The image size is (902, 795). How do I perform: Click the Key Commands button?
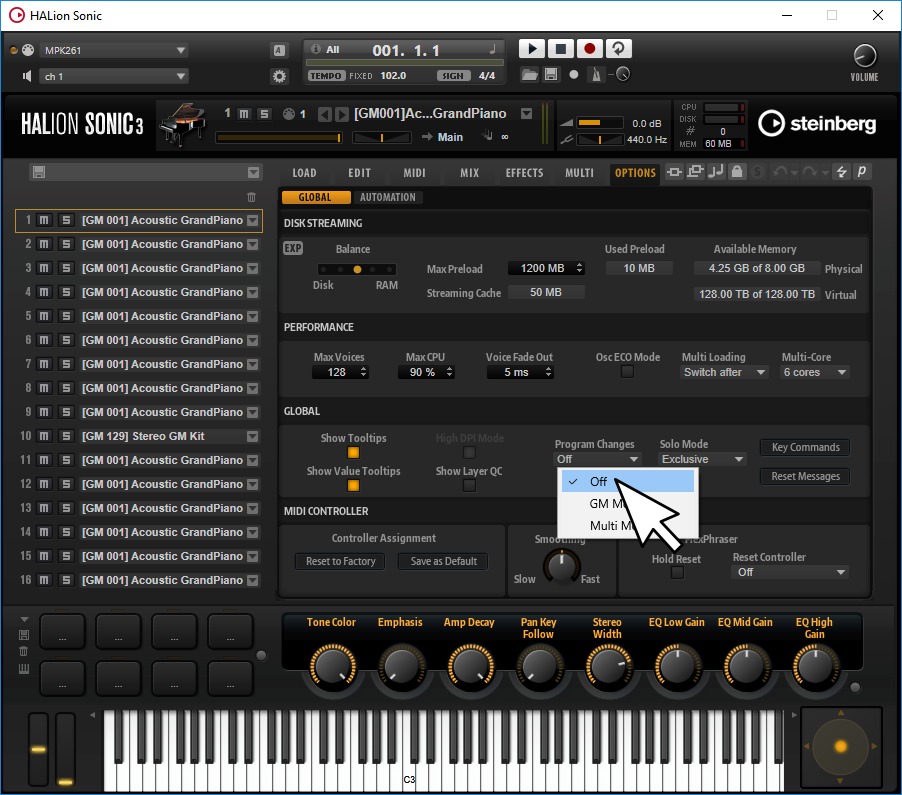805,448
